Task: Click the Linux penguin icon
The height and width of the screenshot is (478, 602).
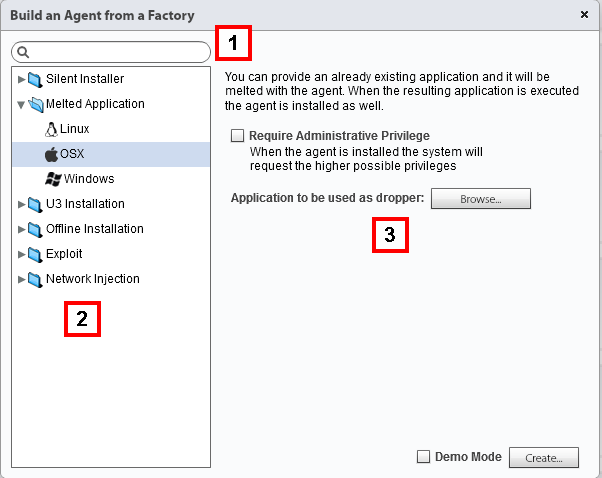Action: coord(52,129)
